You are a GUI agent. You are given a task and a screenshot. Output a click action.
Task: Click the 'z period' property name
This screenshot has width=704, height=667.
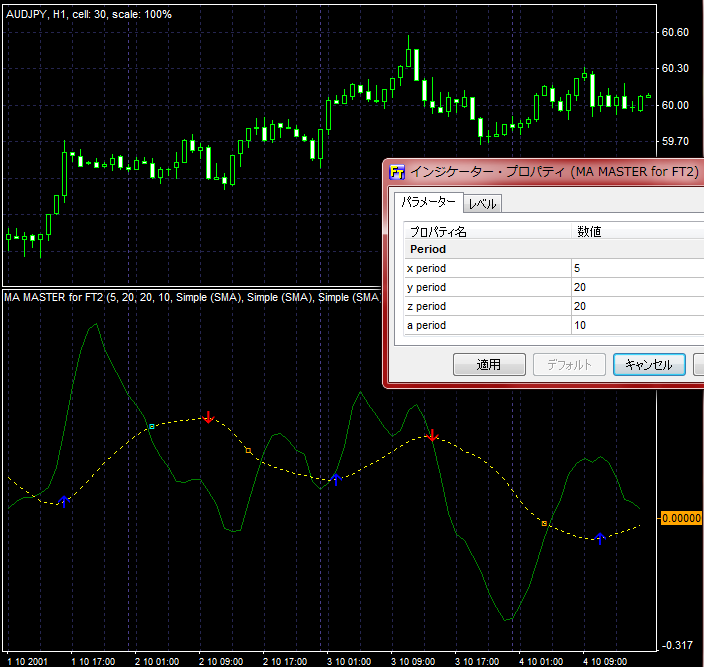[427, 306]
